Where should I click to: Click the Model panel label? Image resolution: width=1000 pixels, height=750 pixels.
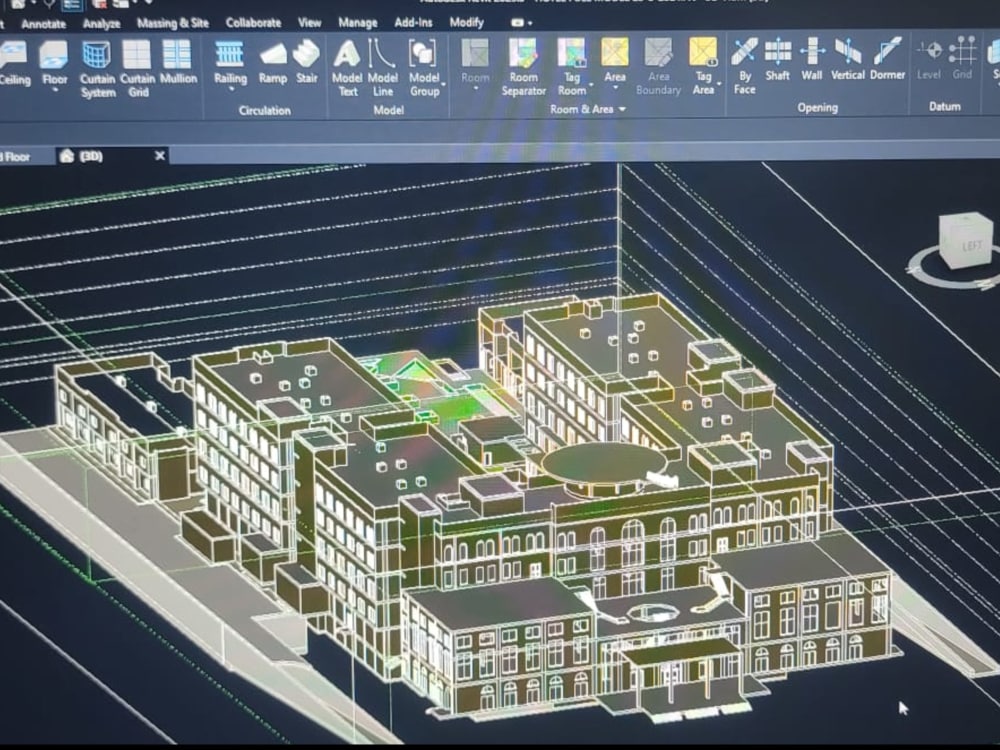pos(388,110)
